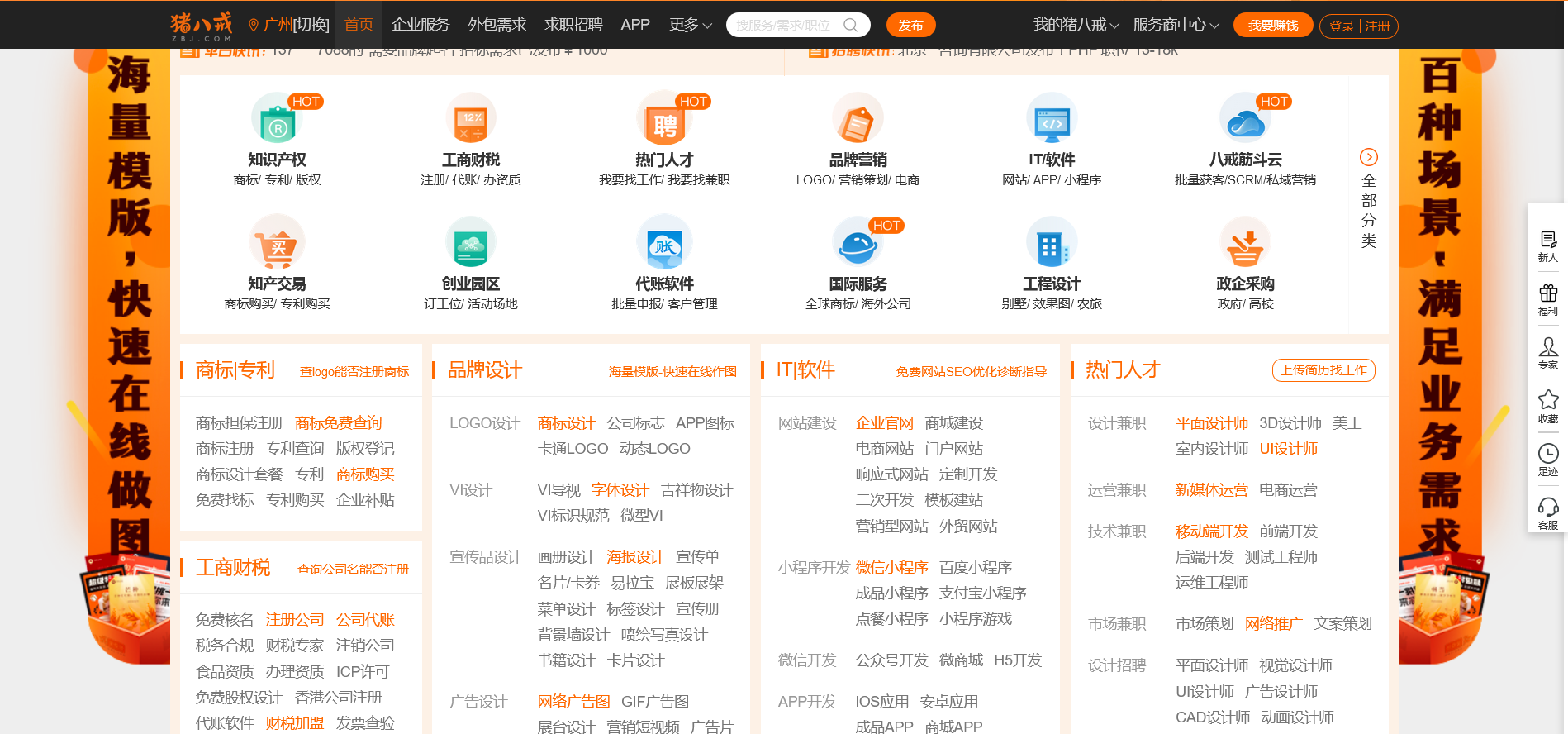Screen dimensions: 1568x734
Task: Go to the 首页 nav tab
Action: click(x=359, y=25)
